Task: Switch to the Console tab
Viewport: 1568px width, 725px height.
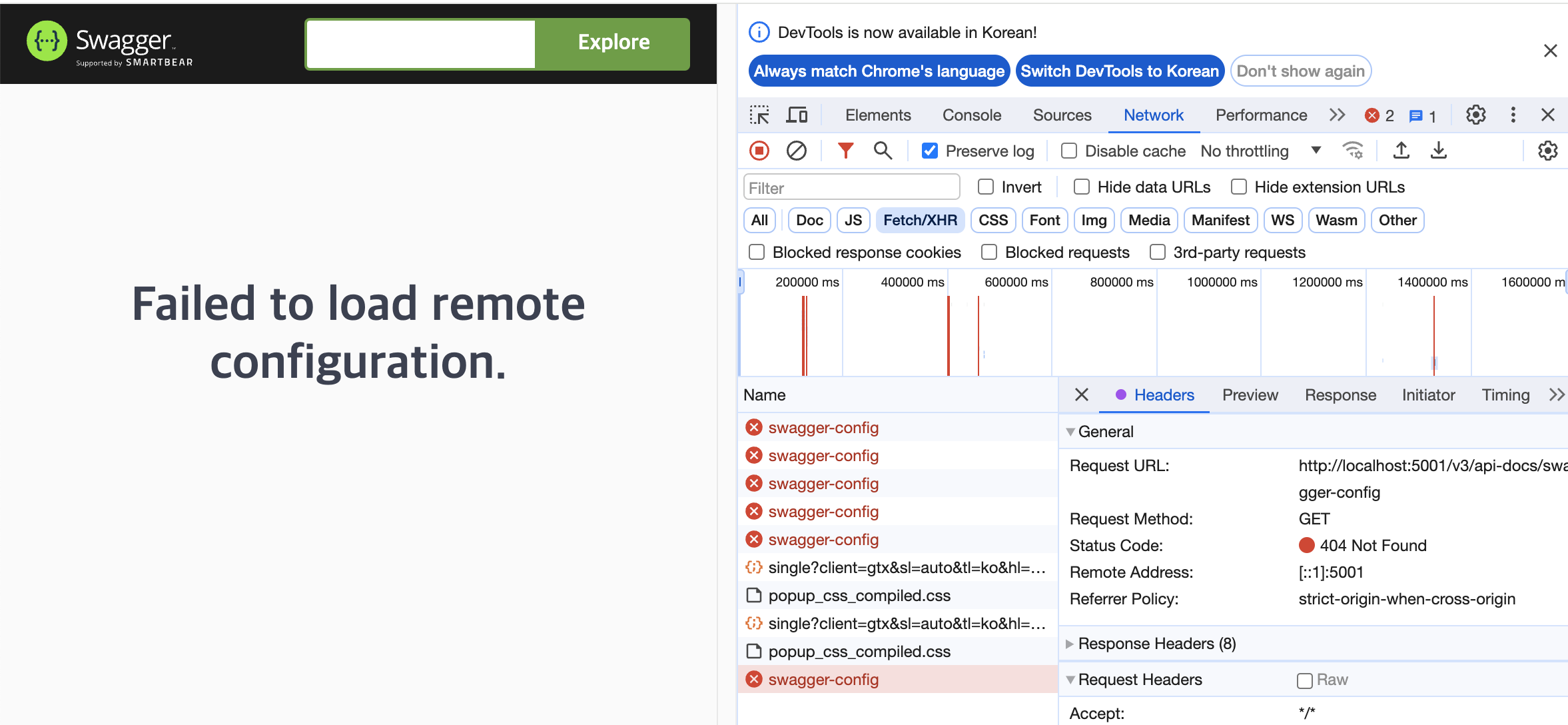Action: coord(972,115)
